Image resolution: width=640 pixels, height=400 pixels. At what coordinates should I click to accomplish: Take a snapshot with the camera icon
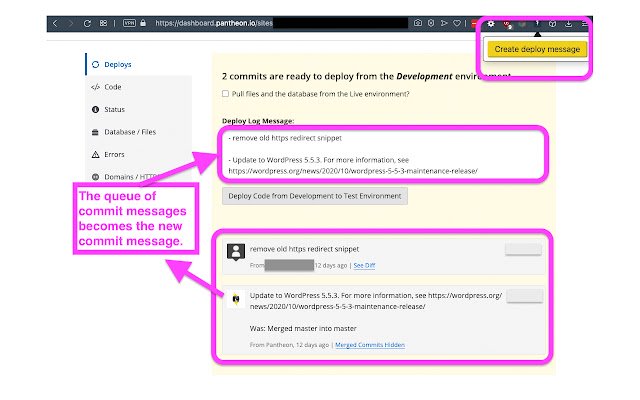tap(418, 23)
